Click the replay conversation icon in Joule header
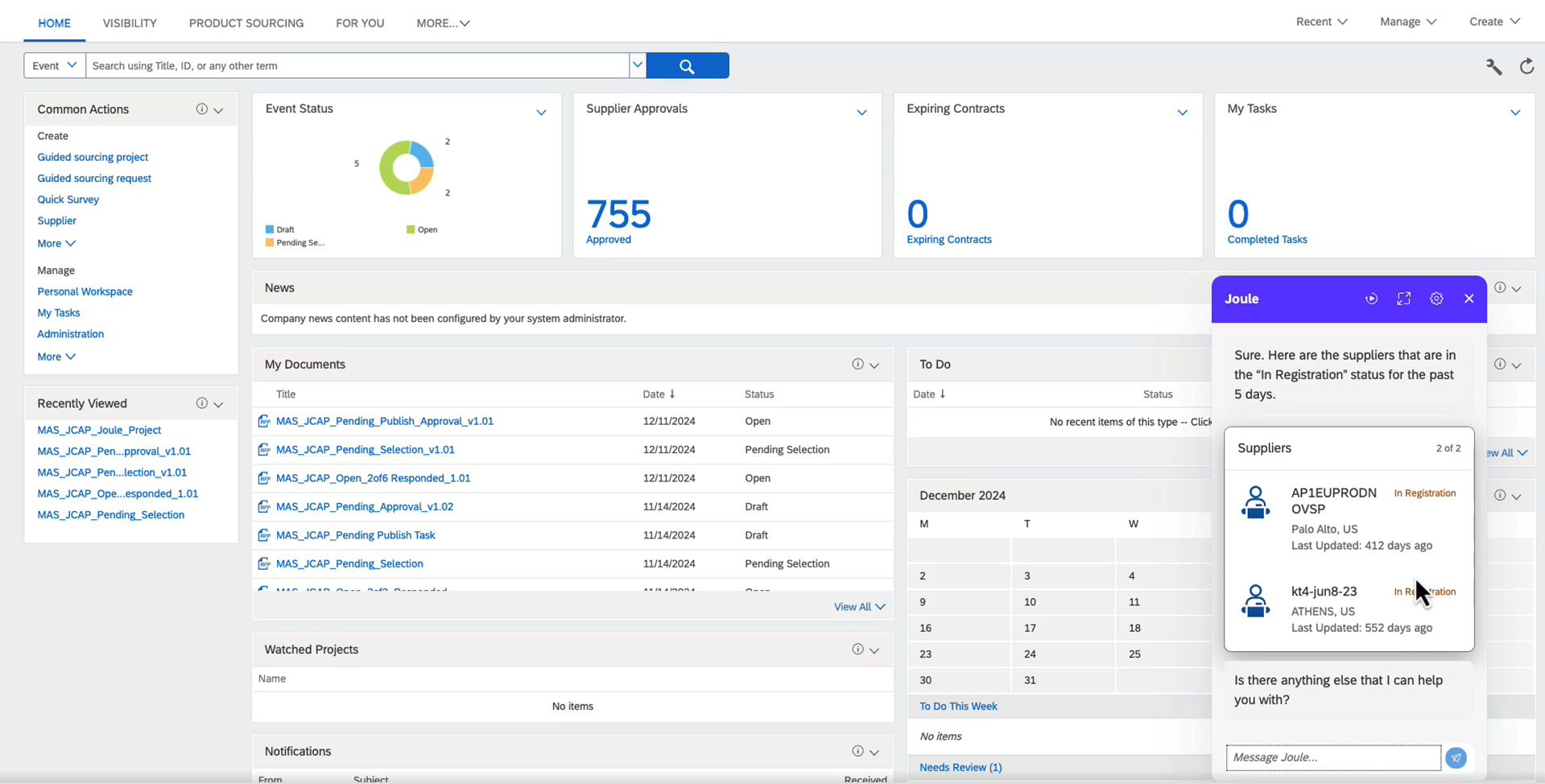This screenshot has width=1545, height=784. (1371, 299)
